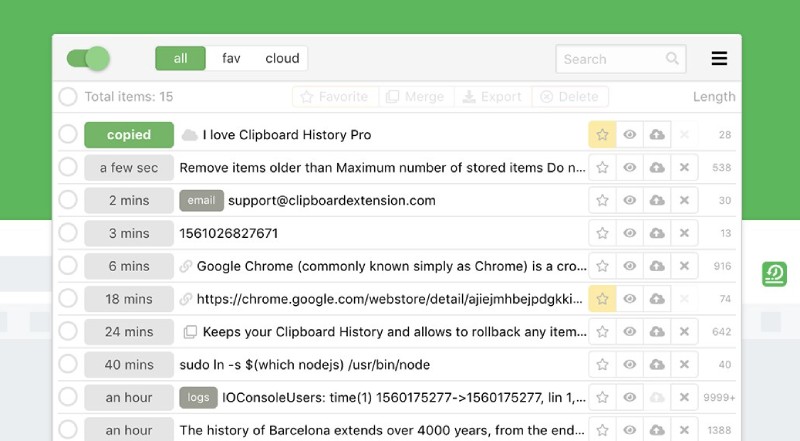Viewport: 800px width, 441px height.
Task: Select the '24 mins' row checkbox
Action: pyautogui.click(x=68, y=331)
